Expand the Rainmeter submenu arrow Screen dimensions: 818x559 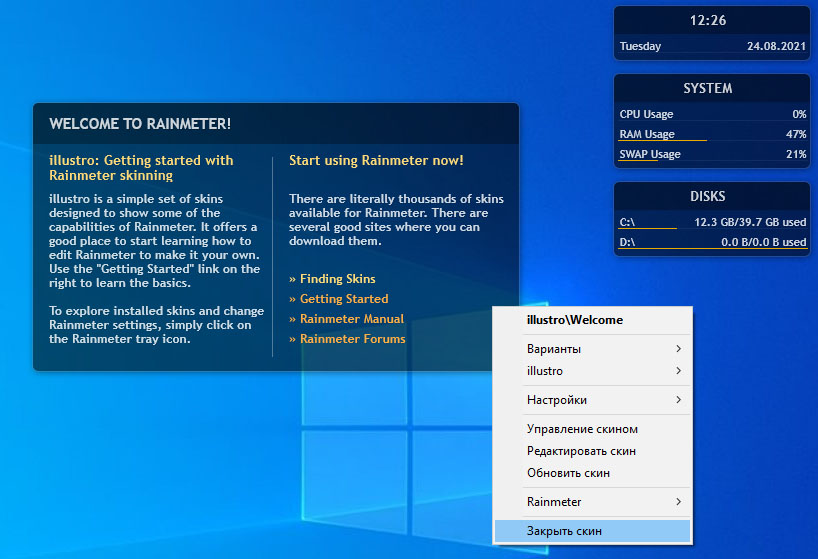pos(678,502)
